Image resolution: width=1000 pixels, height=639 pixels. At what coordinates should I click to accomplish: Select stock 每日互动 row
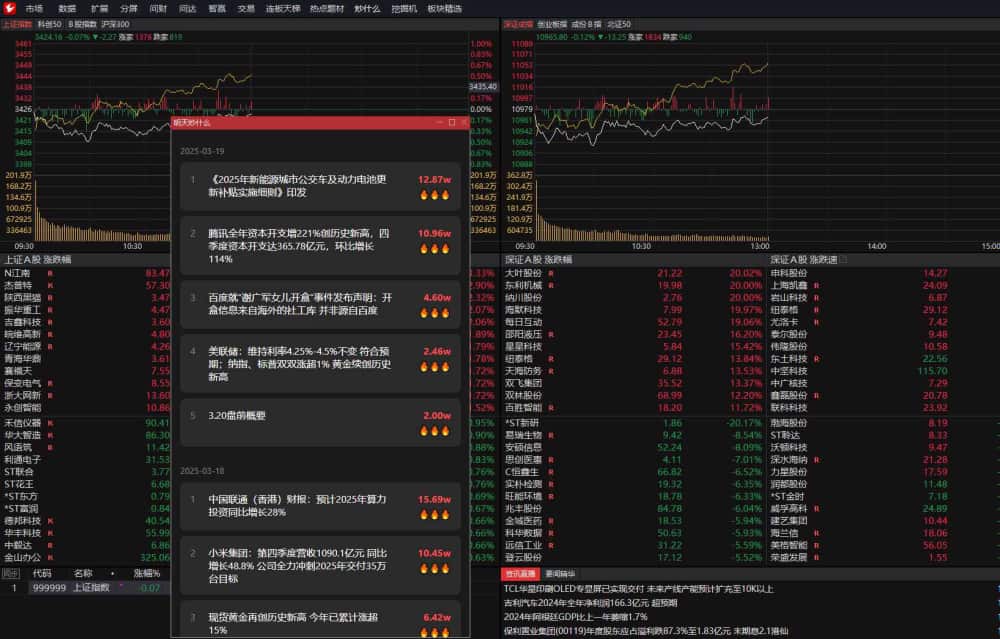(633, 322)
